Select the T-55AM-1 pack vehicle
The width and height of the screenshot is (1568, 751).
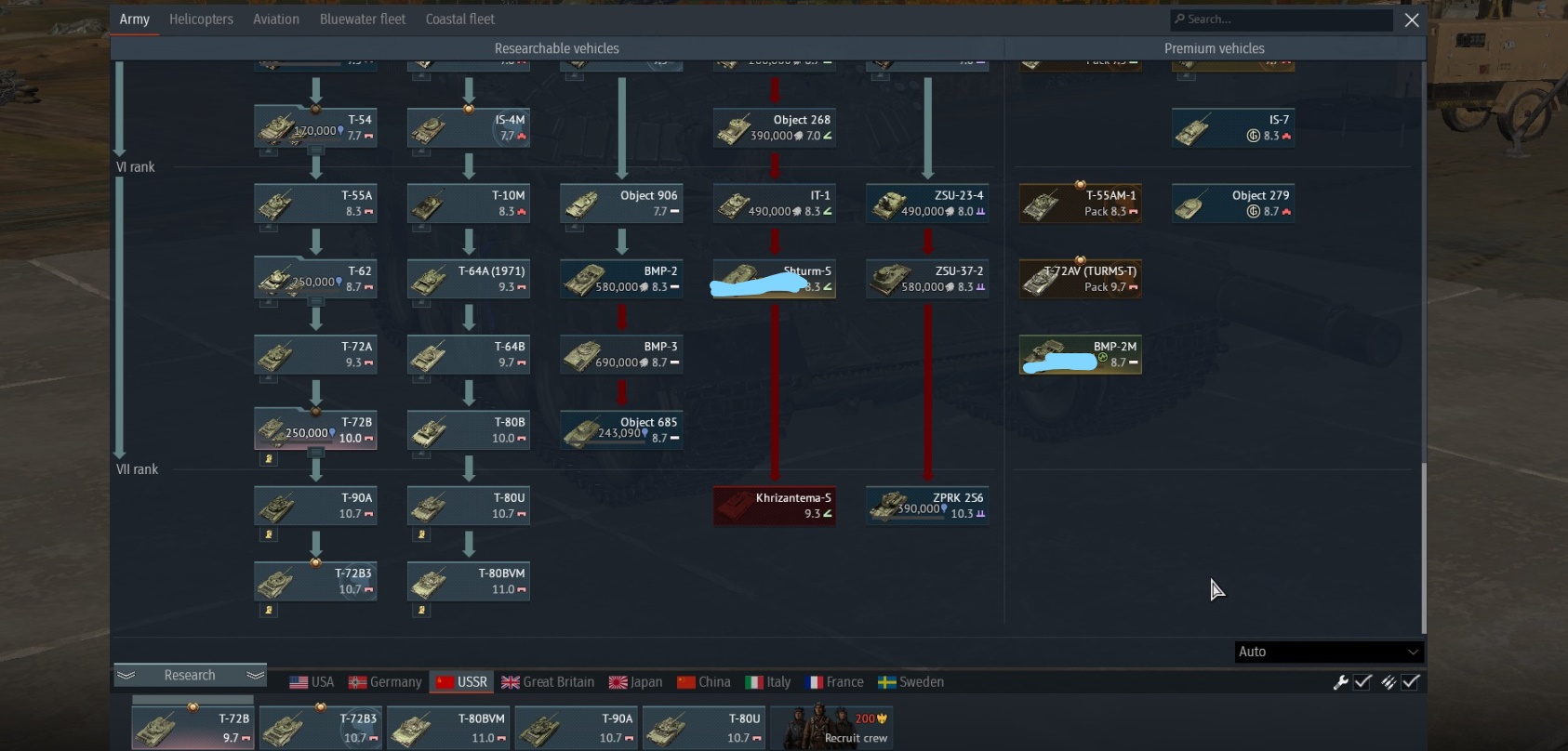(x=1081, y=204)
